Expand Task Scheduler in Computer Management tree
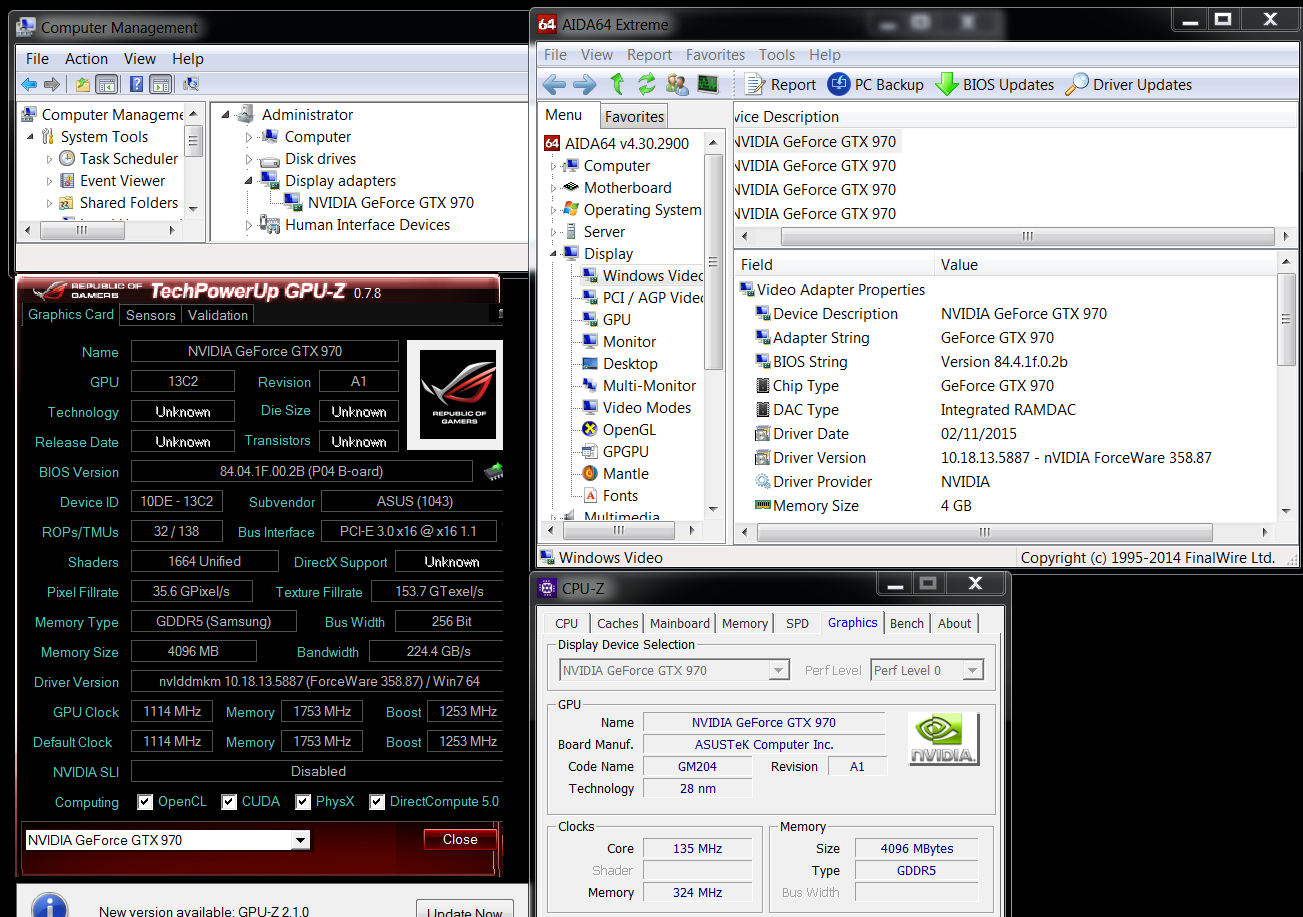Screen dimensions: 1303x917 (50, 159)
